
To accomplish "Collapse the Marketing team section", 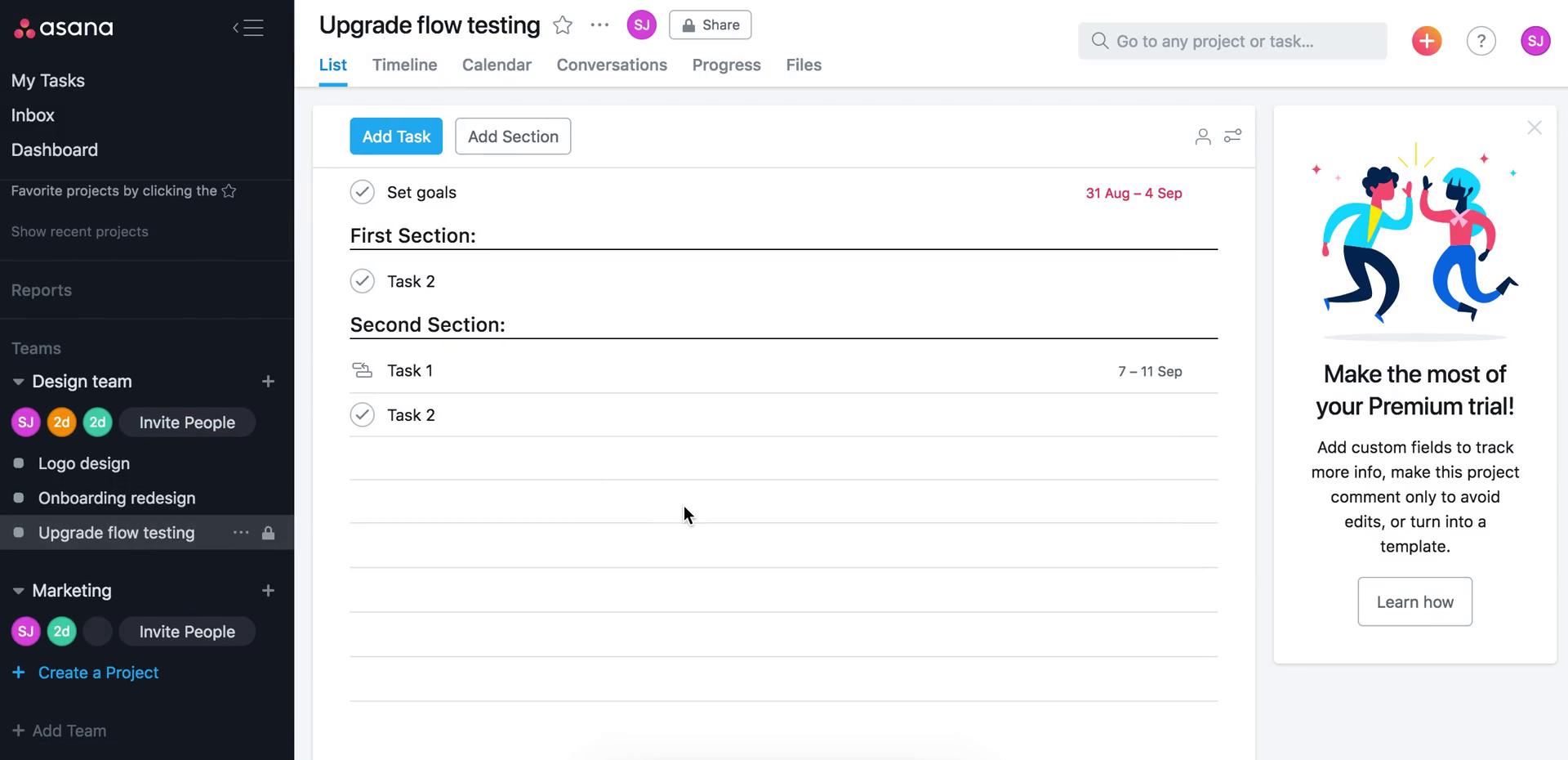I will point(18,591).
